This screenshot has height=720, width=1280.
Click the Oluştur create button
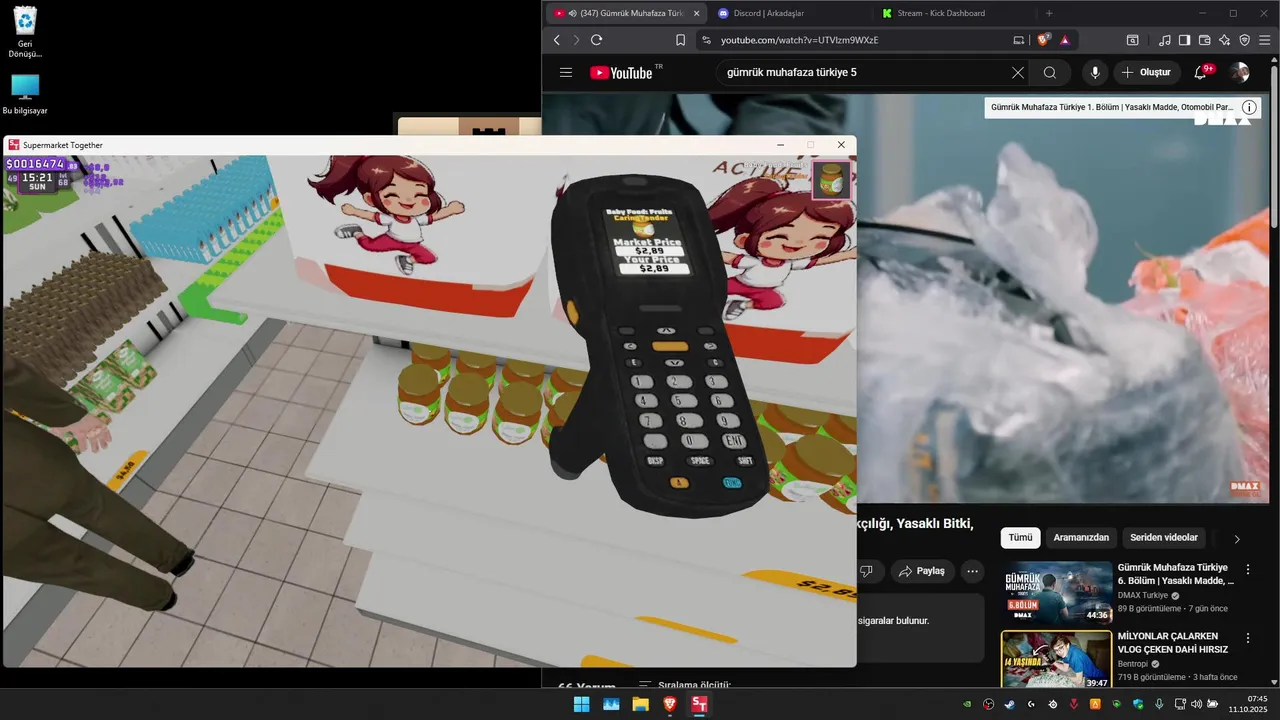pyautogui.click(x=1146, y=73)
